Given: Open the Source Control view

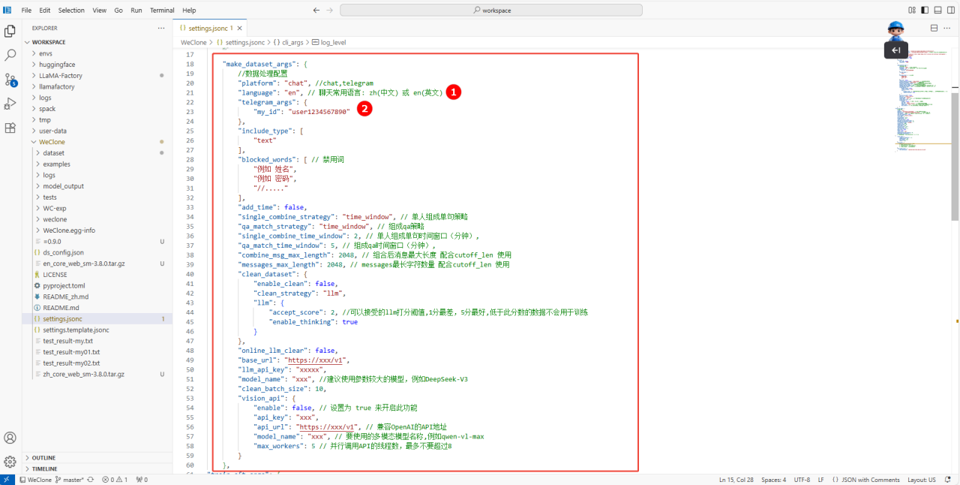Looking at the screenshot, I should (x=10, y=79).
